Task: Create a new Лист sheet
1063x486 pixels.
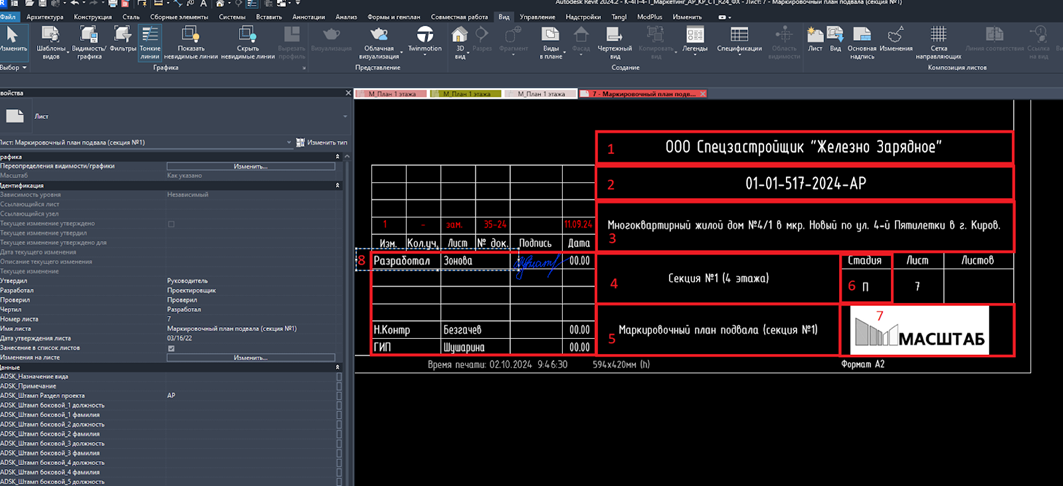Action: click(815, 39)
